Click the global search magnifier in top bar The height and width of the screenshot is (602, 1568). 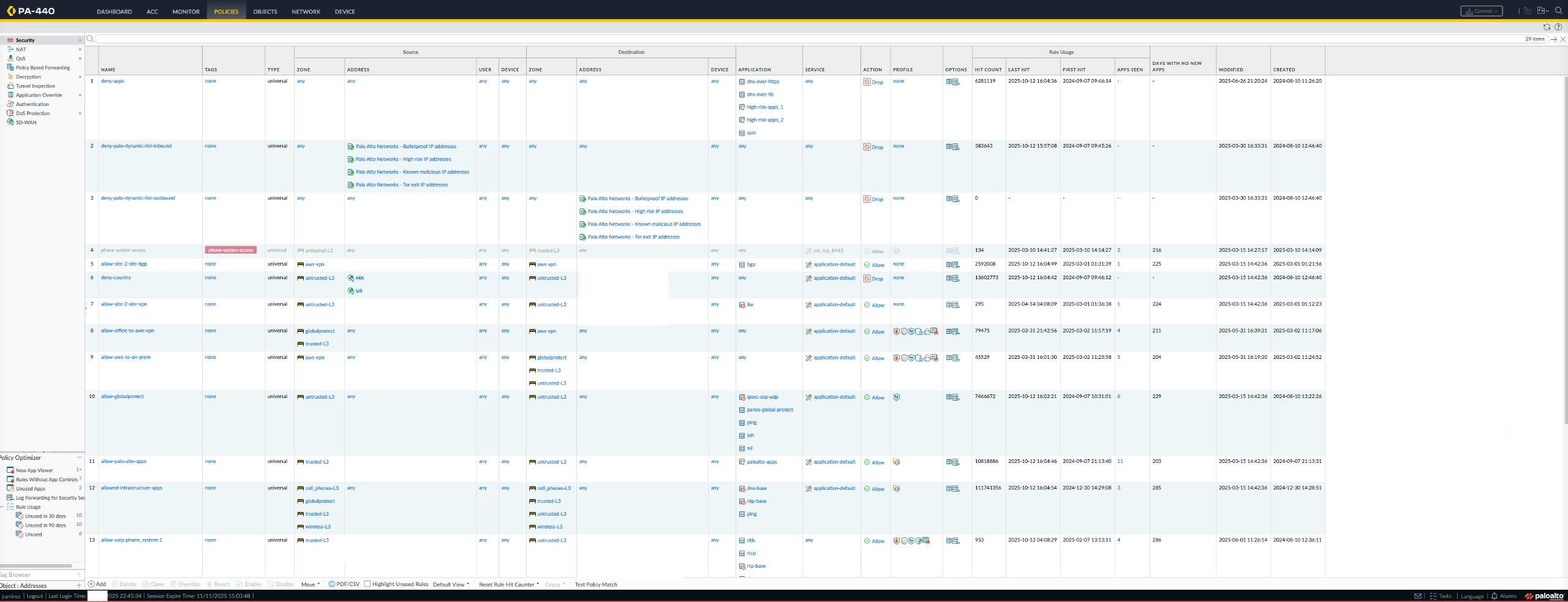pyautogui.click(x=1559, y=10)
